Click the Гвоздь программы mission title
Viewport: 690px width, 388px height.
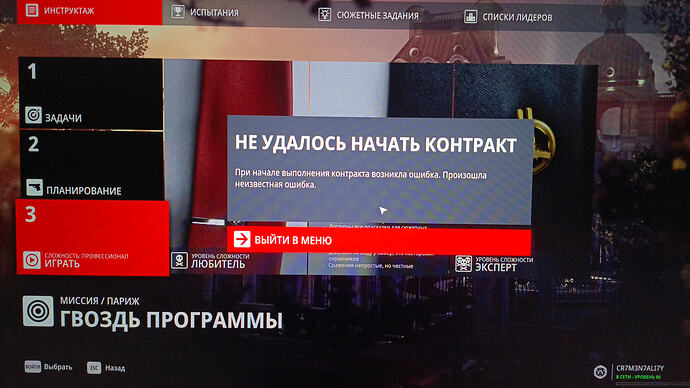pos(171,320)
